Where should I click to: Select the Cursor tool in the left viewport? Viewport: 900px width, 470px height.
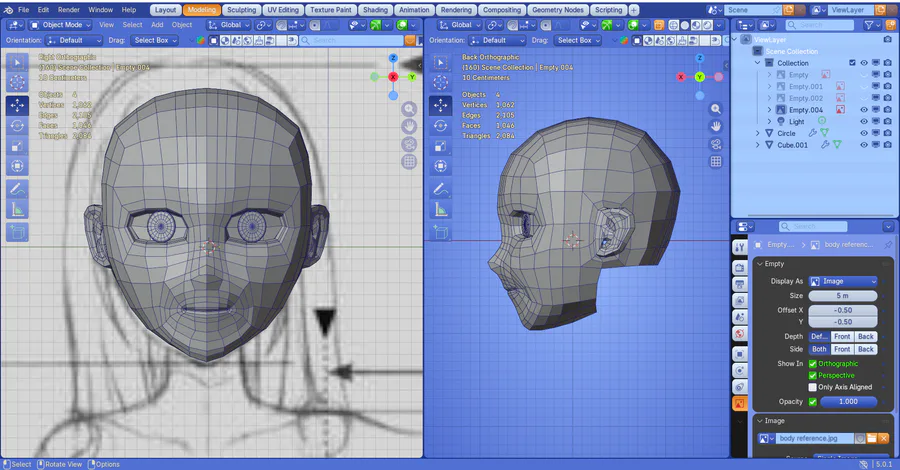click(x=17, y=83)
